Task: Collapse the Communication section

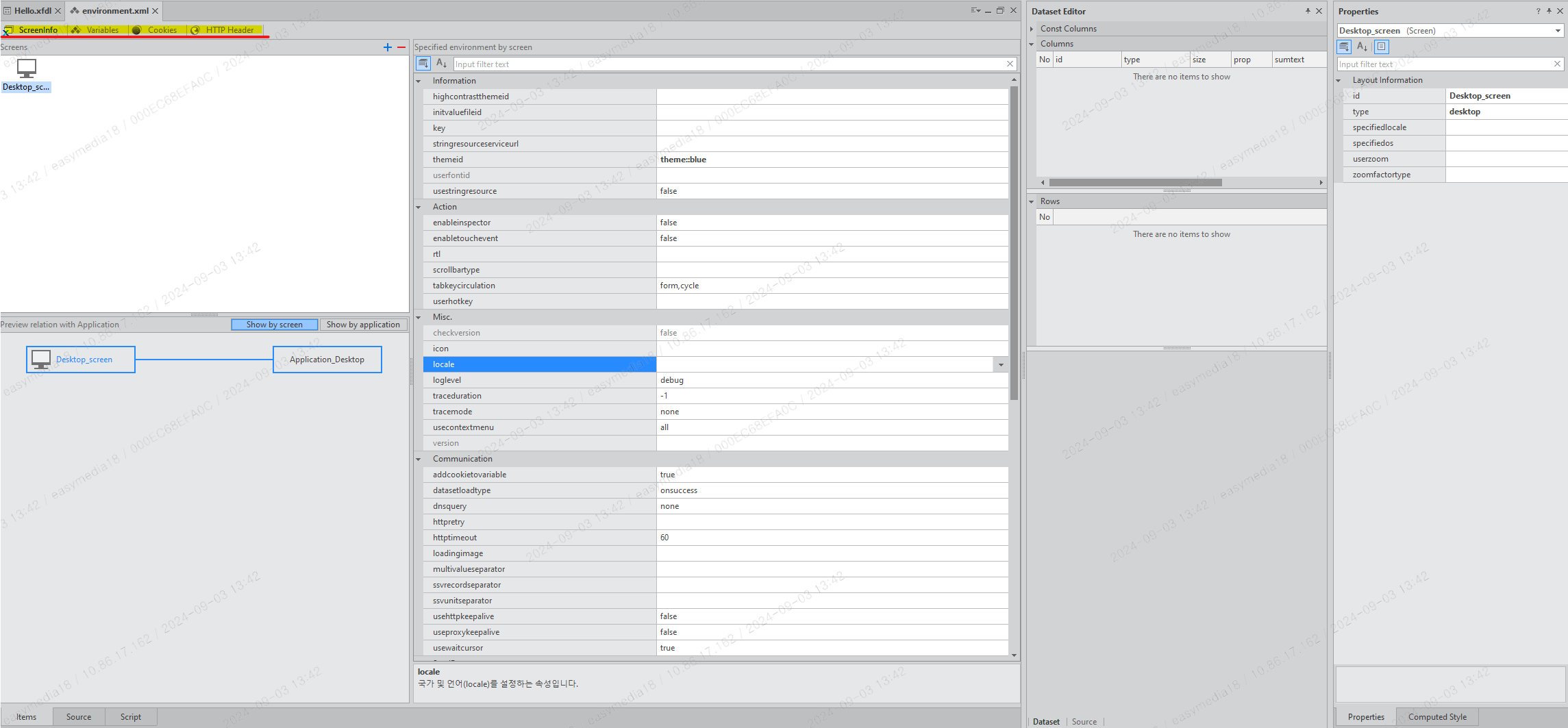Action: (x=419, y=458)
